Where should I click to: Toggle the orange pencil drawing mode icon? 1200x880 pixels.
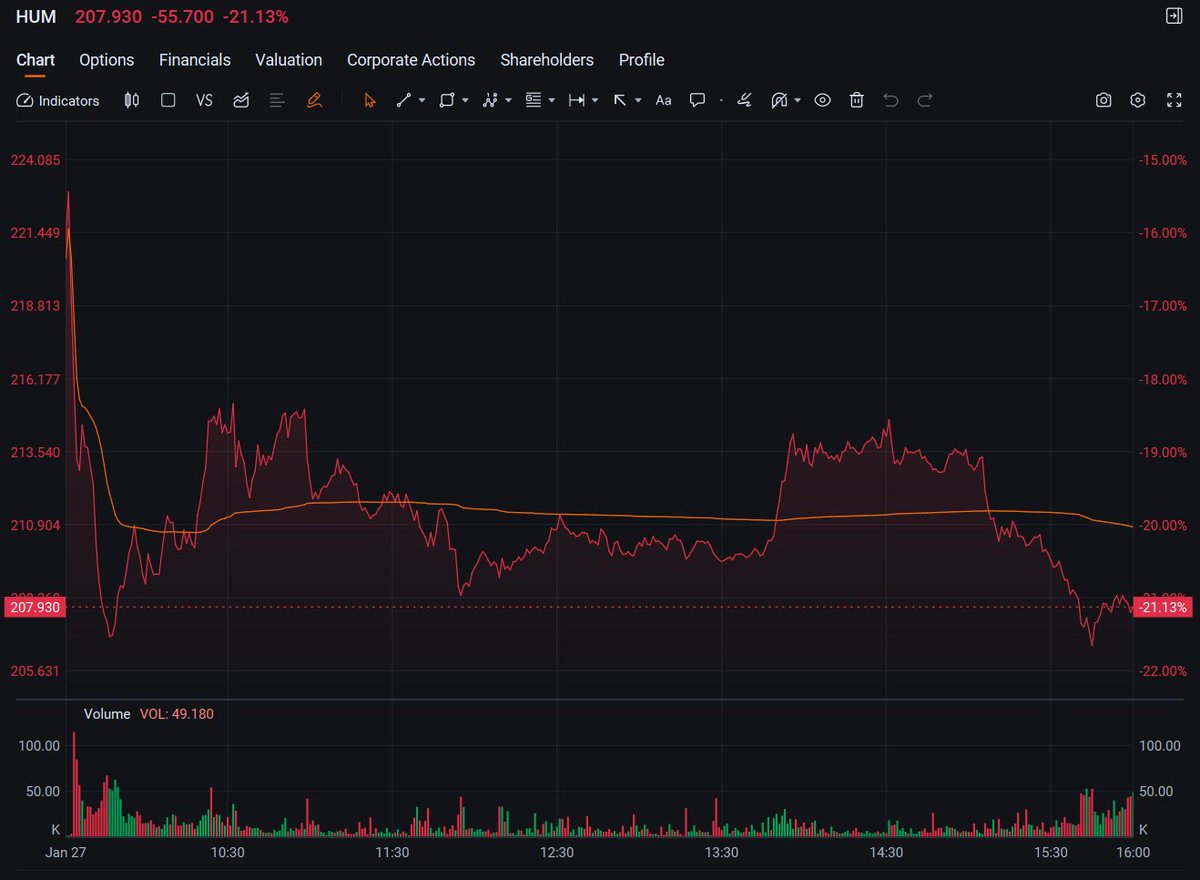tap(314, 100)
